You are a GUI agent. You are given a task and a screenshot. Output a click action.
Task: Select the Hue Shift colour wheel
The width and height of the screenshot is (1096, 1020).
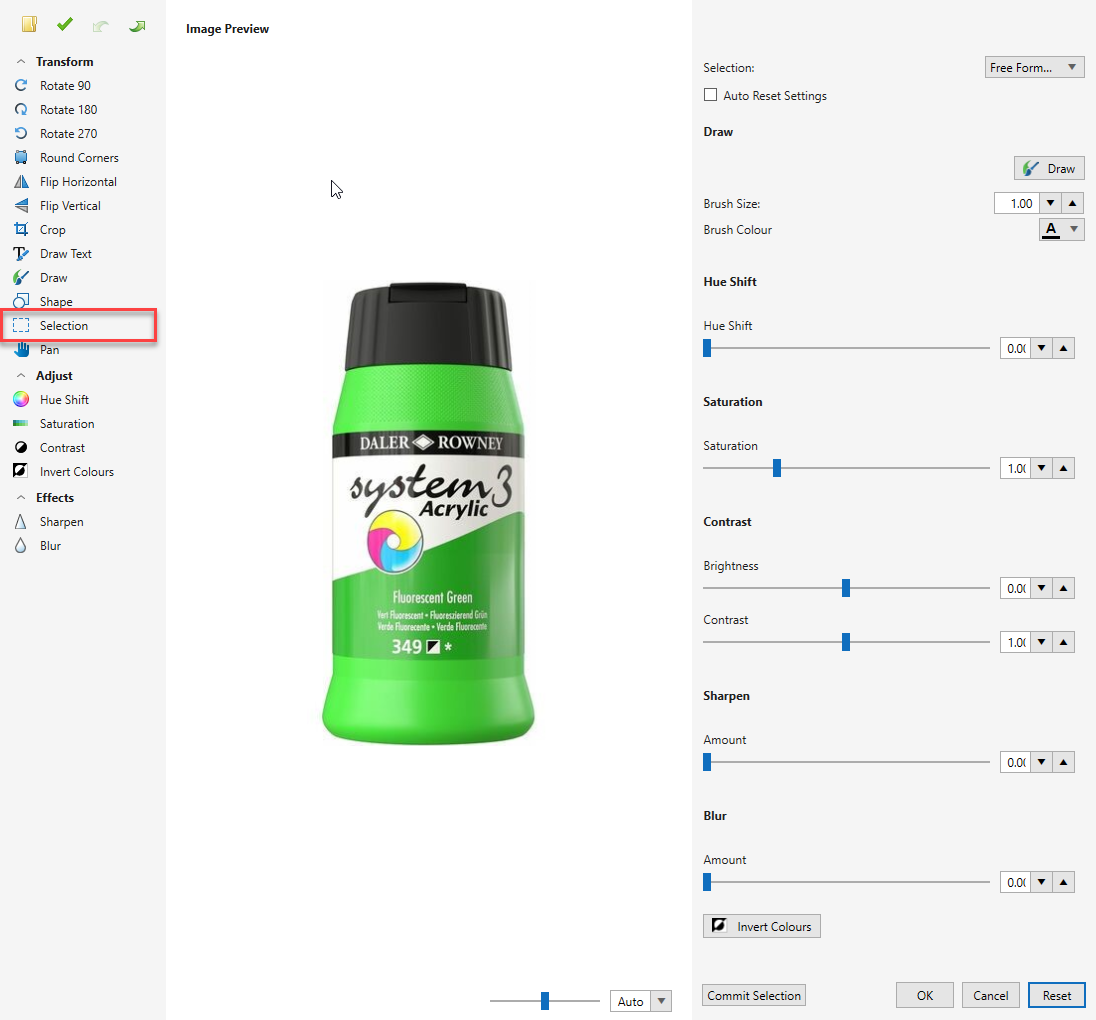click(x=21, y=400)
